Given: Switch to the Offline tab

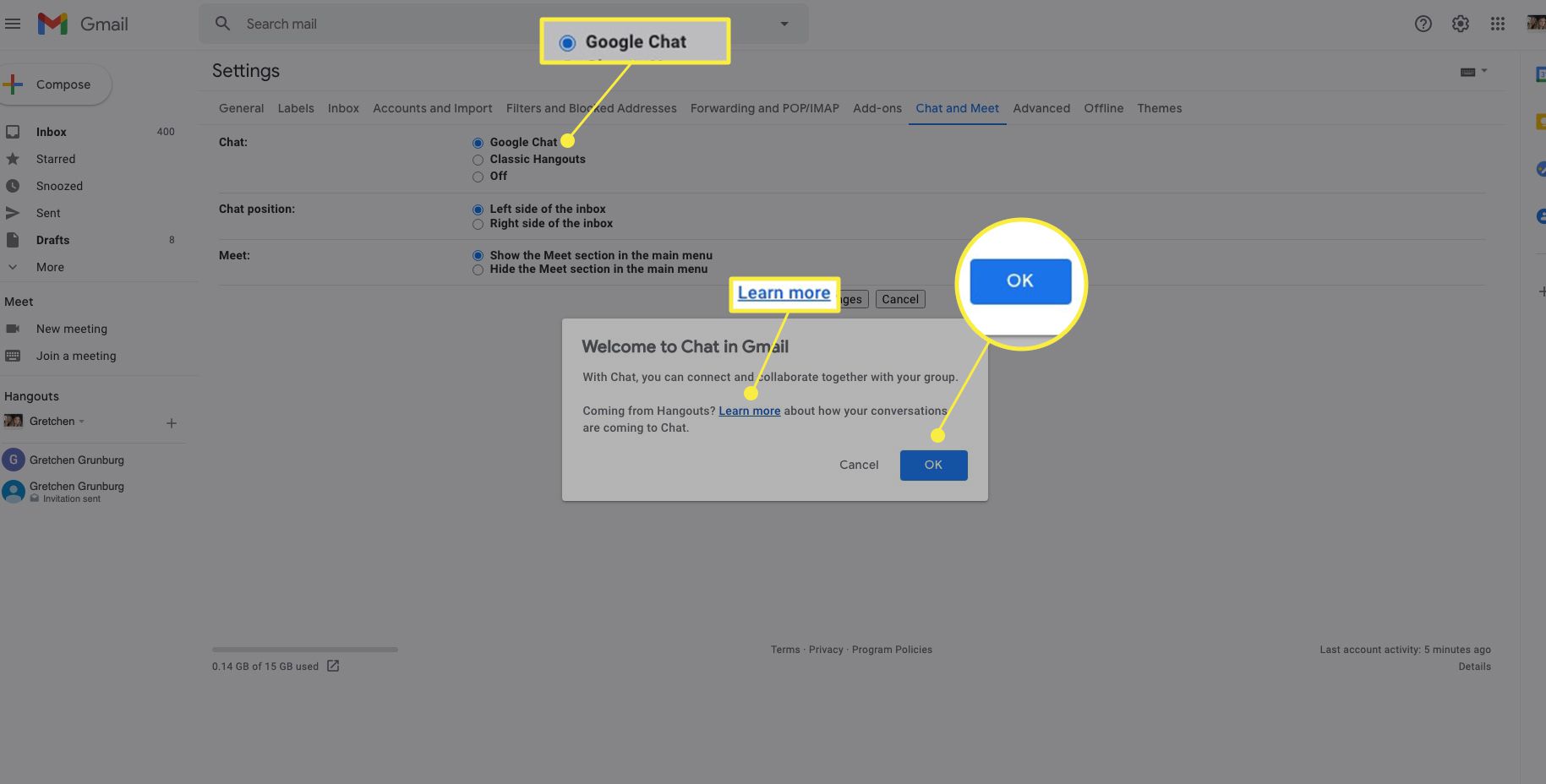Looking at the screenshot, I should click(1103, 108).
